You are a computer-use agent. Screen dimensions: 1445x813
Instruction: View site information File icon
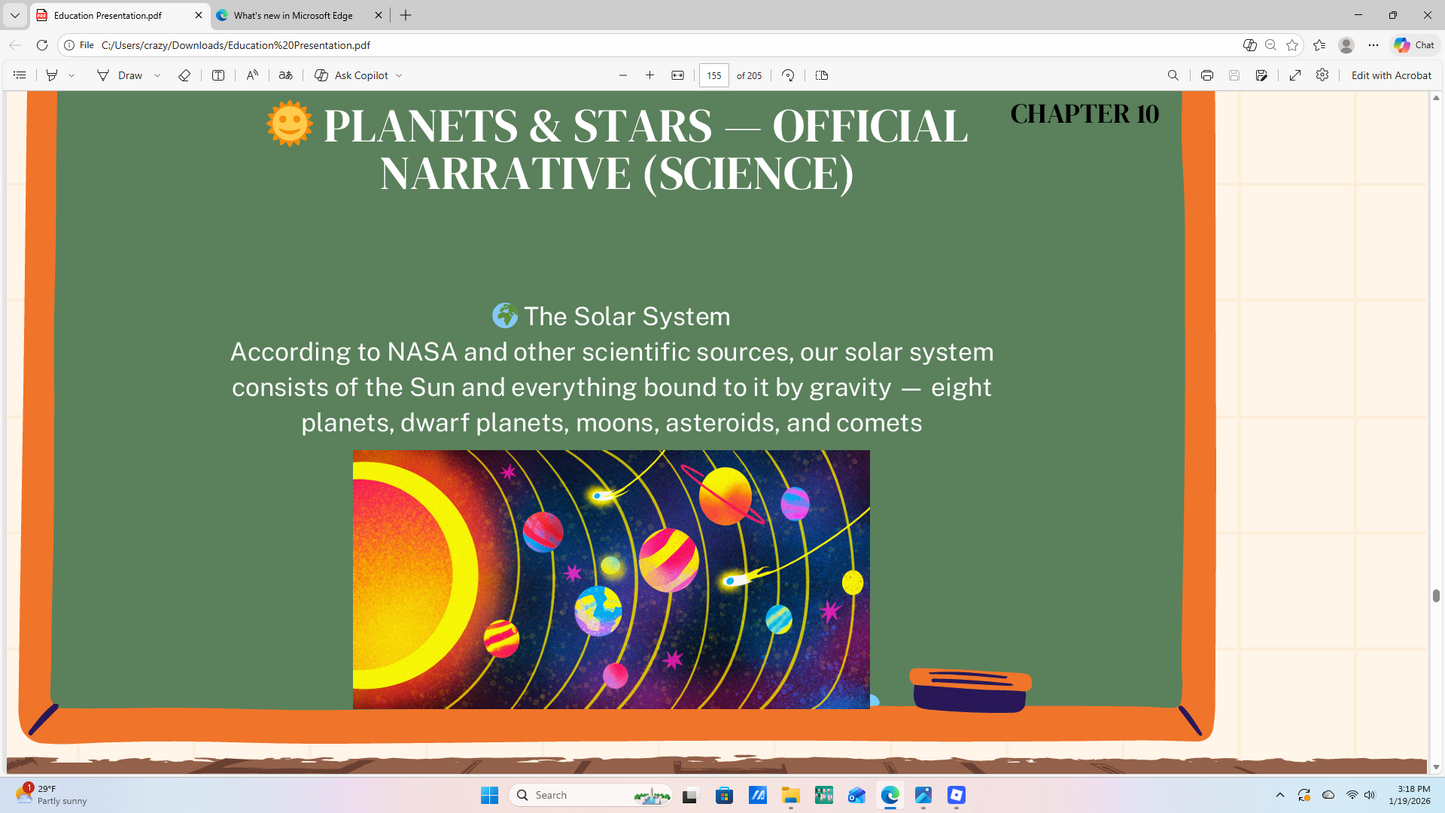tap(78, 45)
